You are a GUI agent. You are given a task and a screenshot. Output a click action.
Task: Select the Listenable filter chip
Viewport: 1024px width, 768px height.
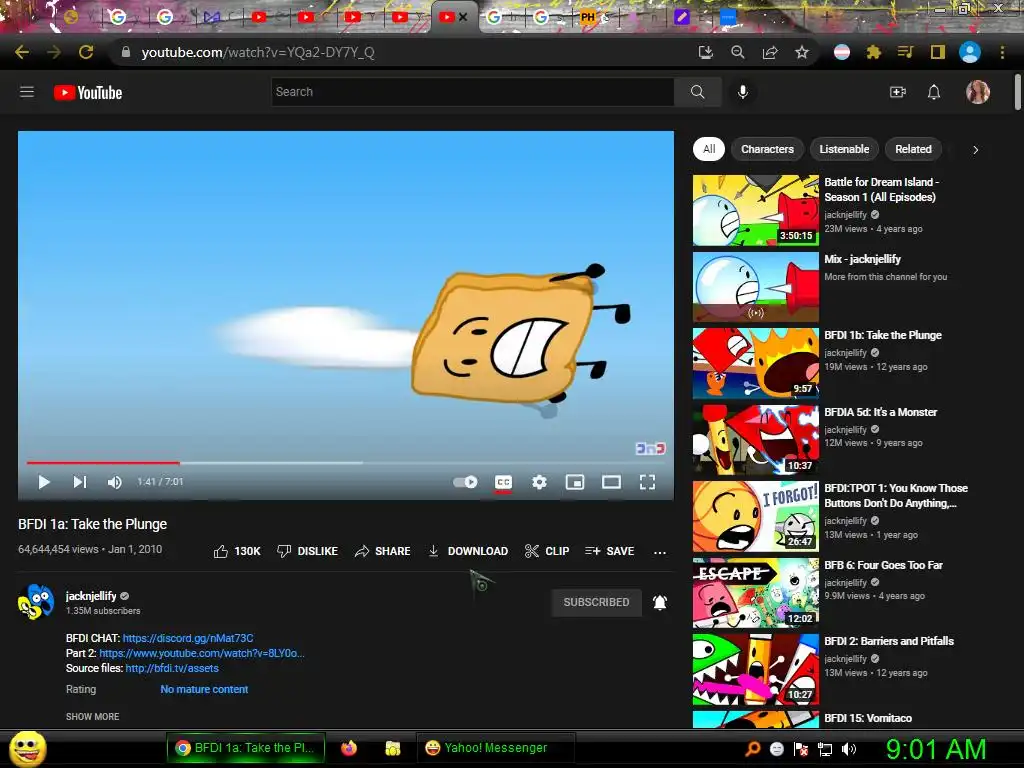[x=844, y=149]
